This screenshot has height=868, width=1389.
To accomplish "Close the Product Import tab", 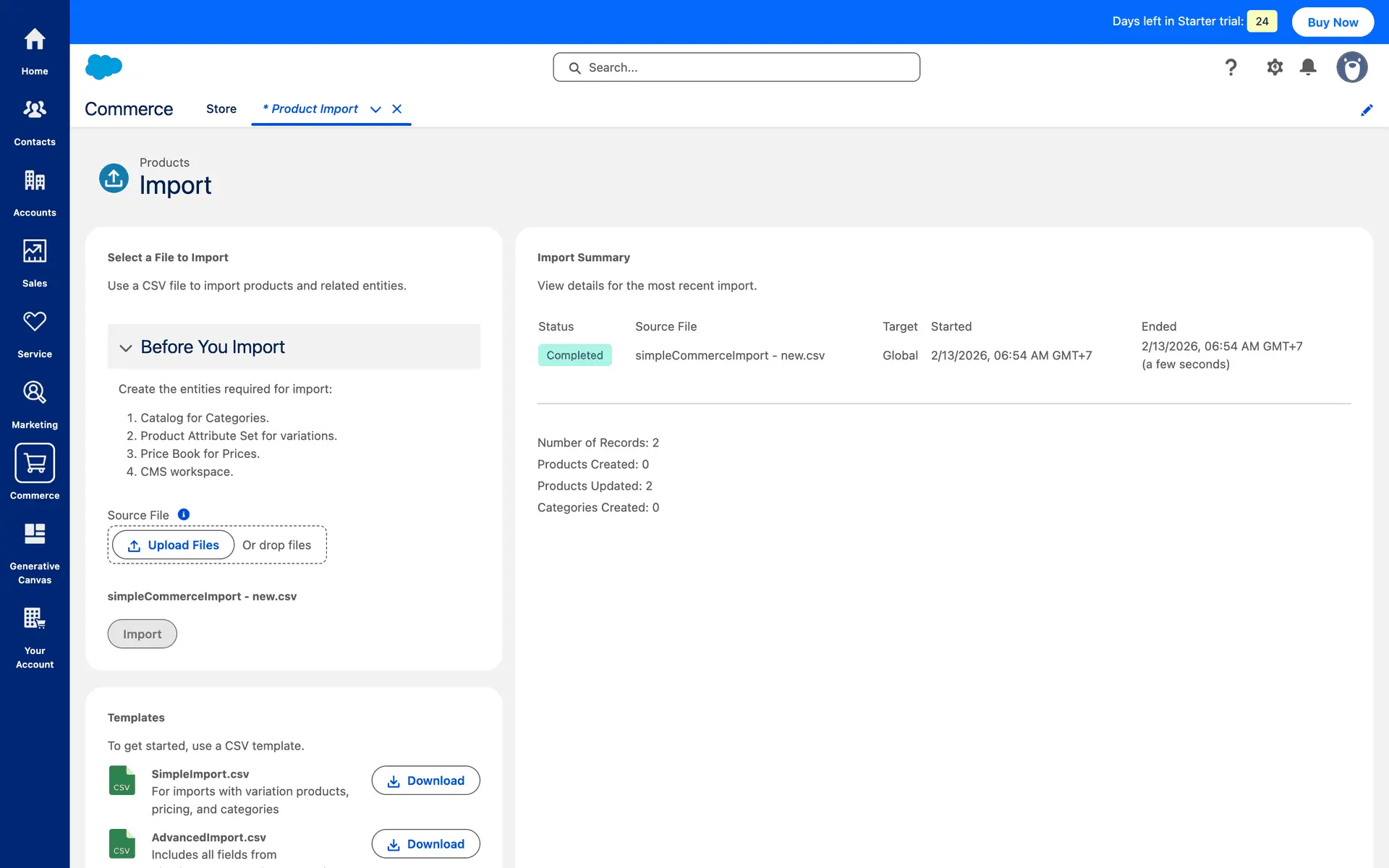I will click(396, 109).
